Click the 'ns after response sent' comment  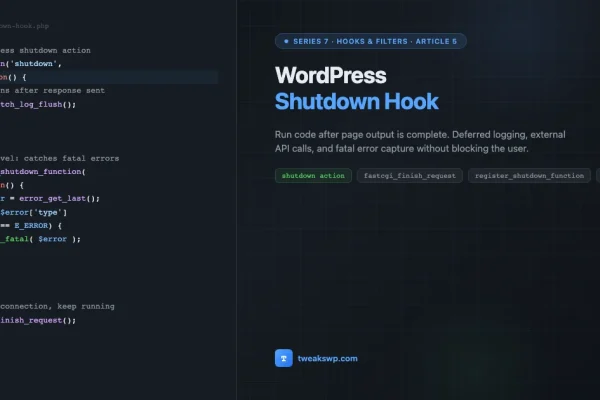(x=52, y=90)
